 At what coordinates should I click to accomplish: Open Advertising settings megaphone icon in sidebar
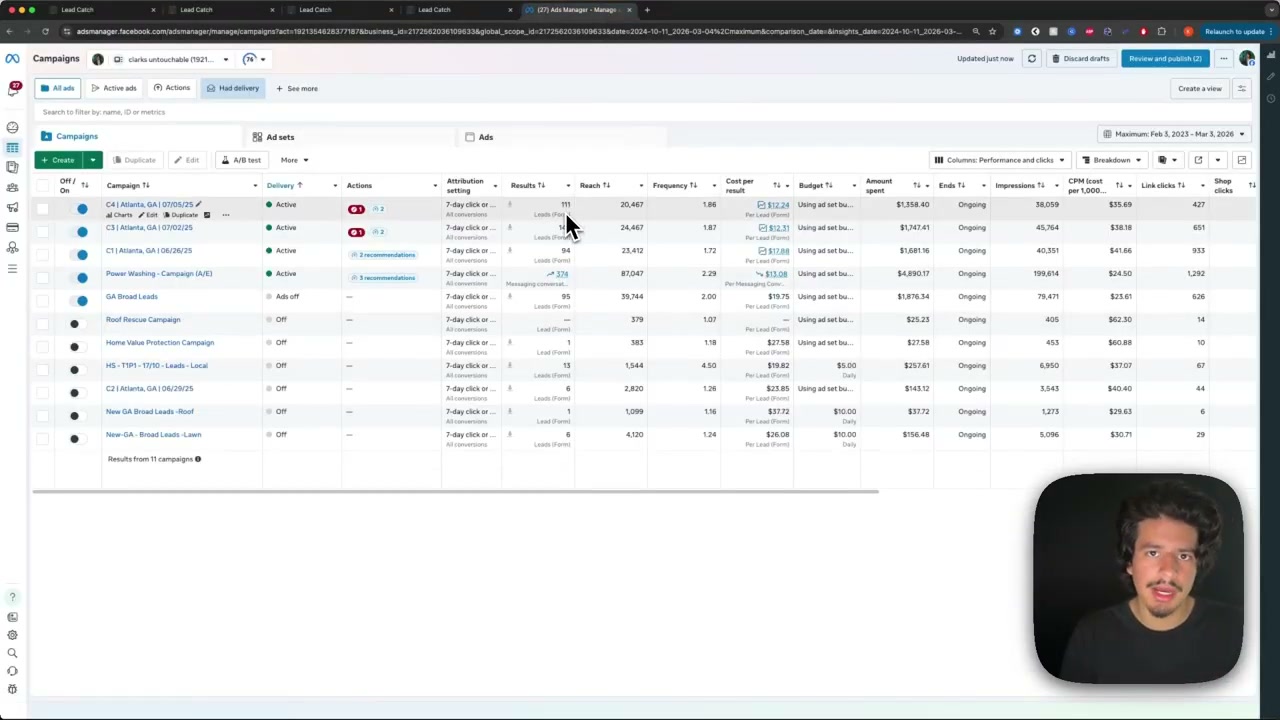point(12,207)
